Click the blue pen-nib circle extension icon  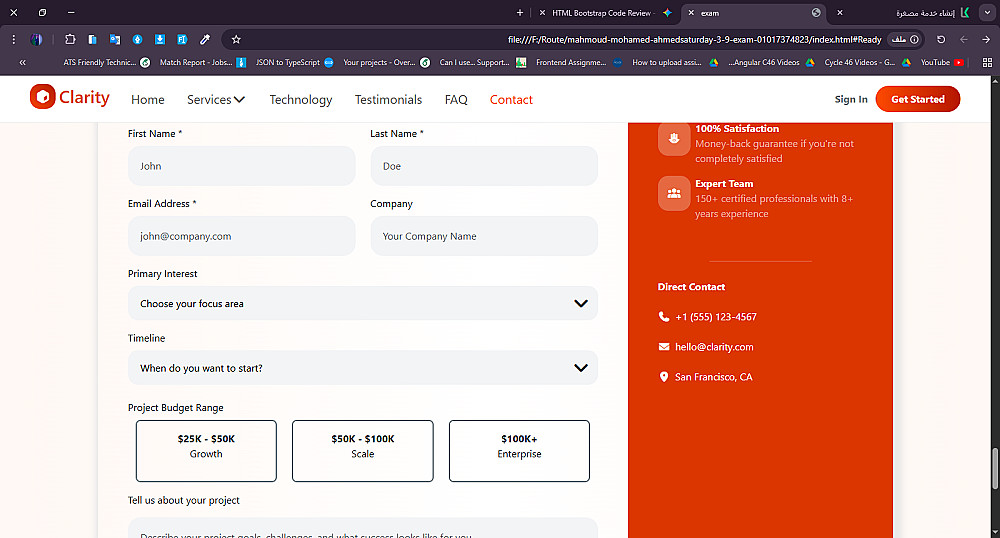pos(137,40)
